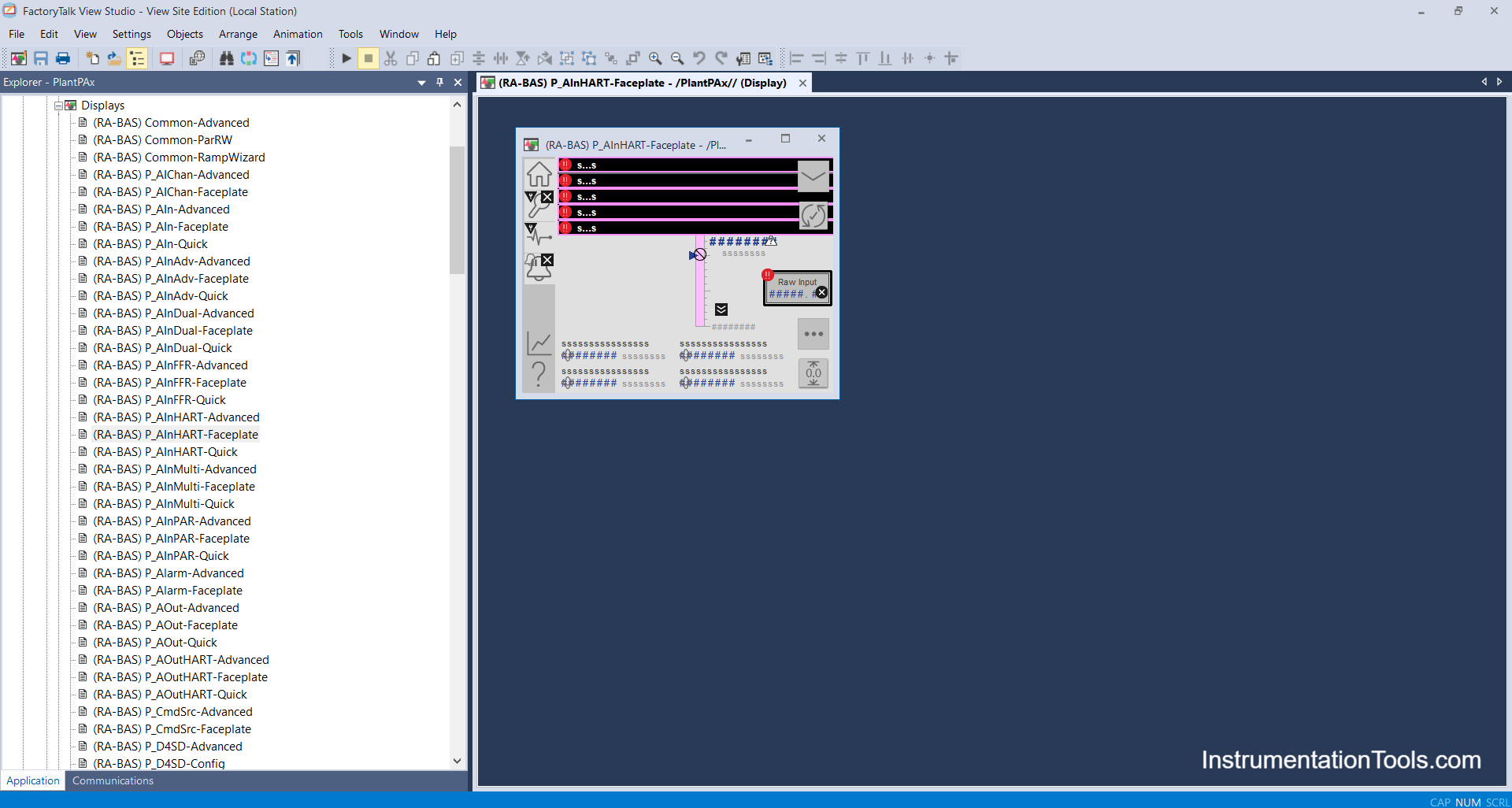This screenshot has height=808, width=1512.
Task: Click the pink vertical bar graph in faceplate
Action: pyautogui.click(x=699, y=280)
